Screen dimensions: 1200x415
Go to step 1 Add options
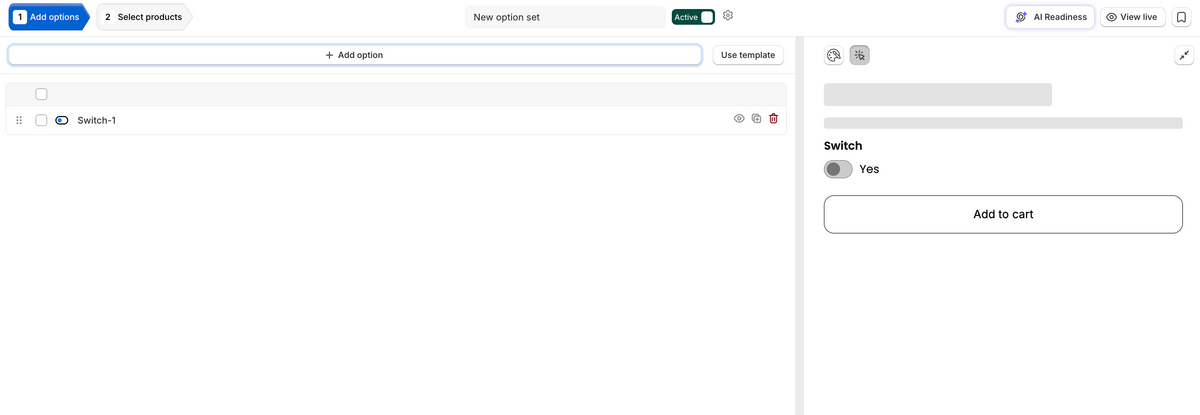(48, 17)
